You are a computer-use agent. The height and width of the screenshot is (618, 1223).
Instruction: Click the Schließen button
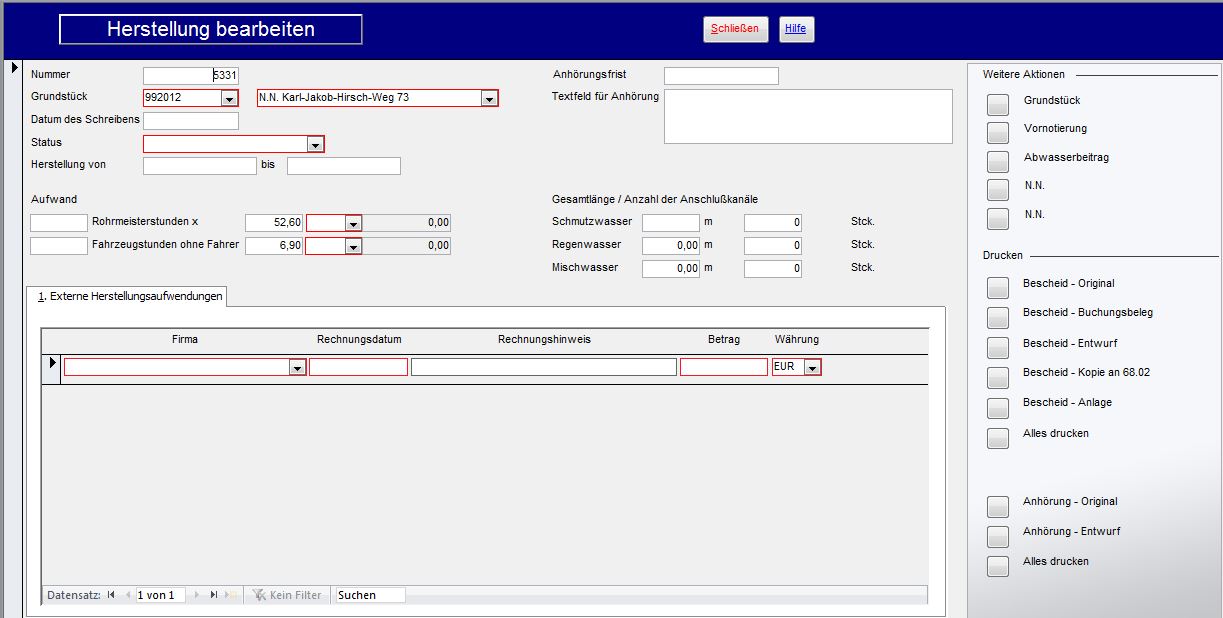(735, 29)
